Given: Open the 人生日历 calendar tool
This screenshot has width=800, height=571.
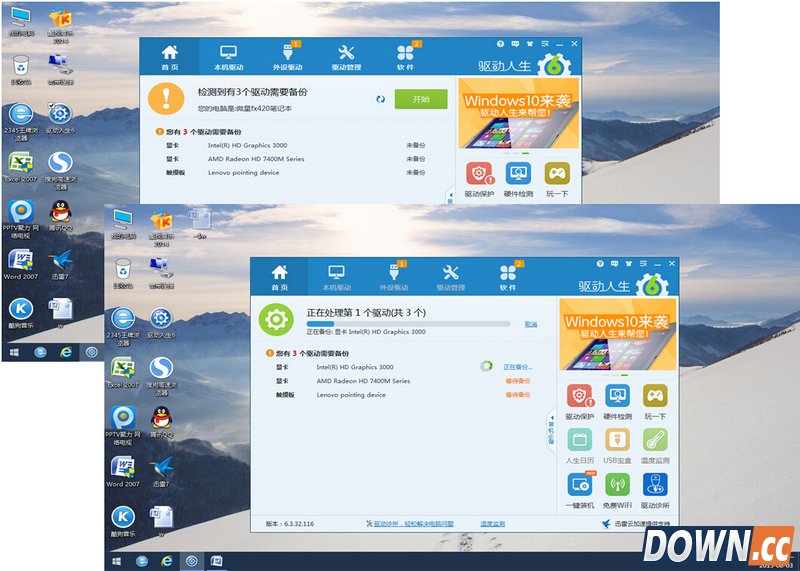Looking at the screenshot, I should click(579, 441).
